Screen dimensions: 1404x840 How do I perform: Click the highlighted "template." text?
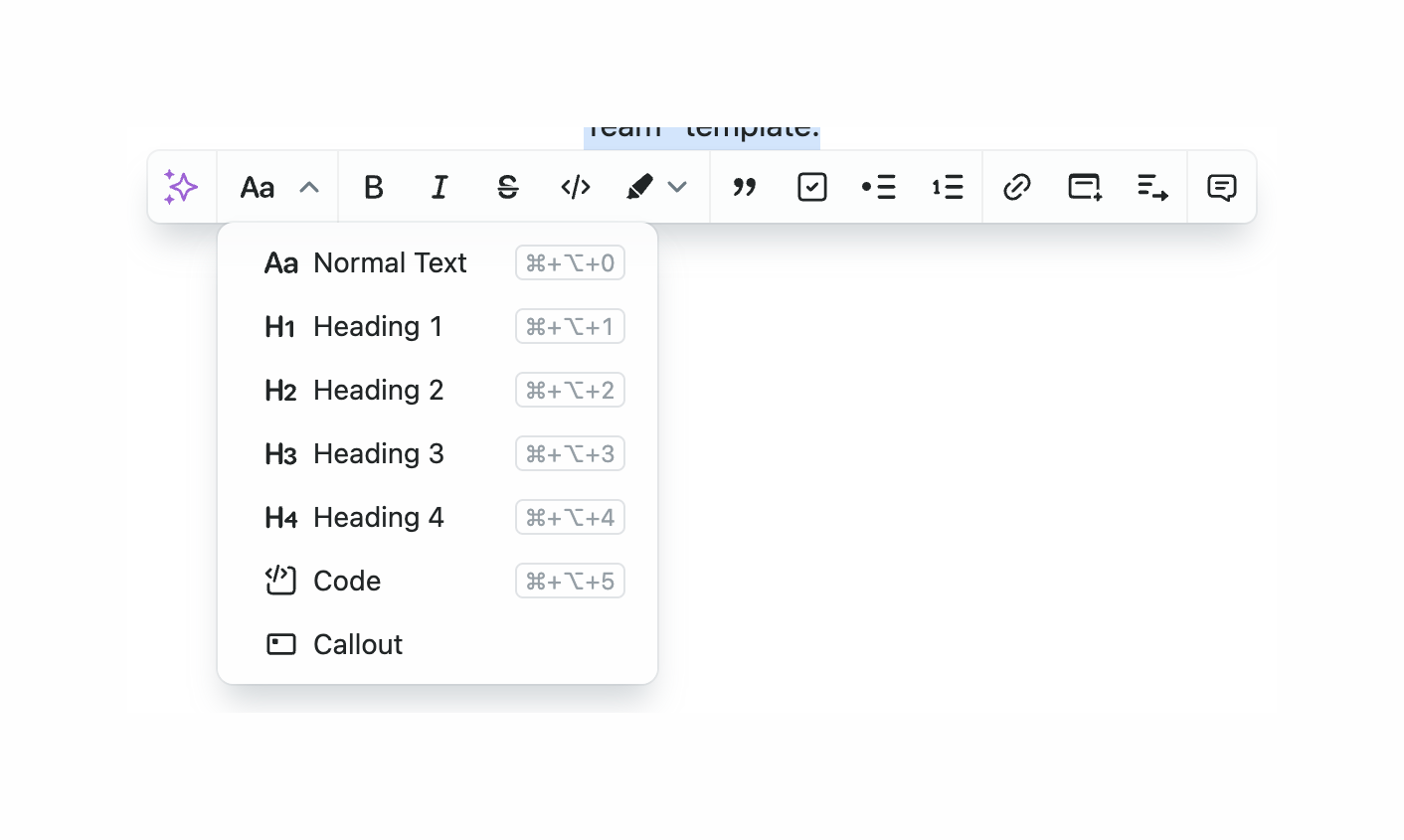pos(752,133)
